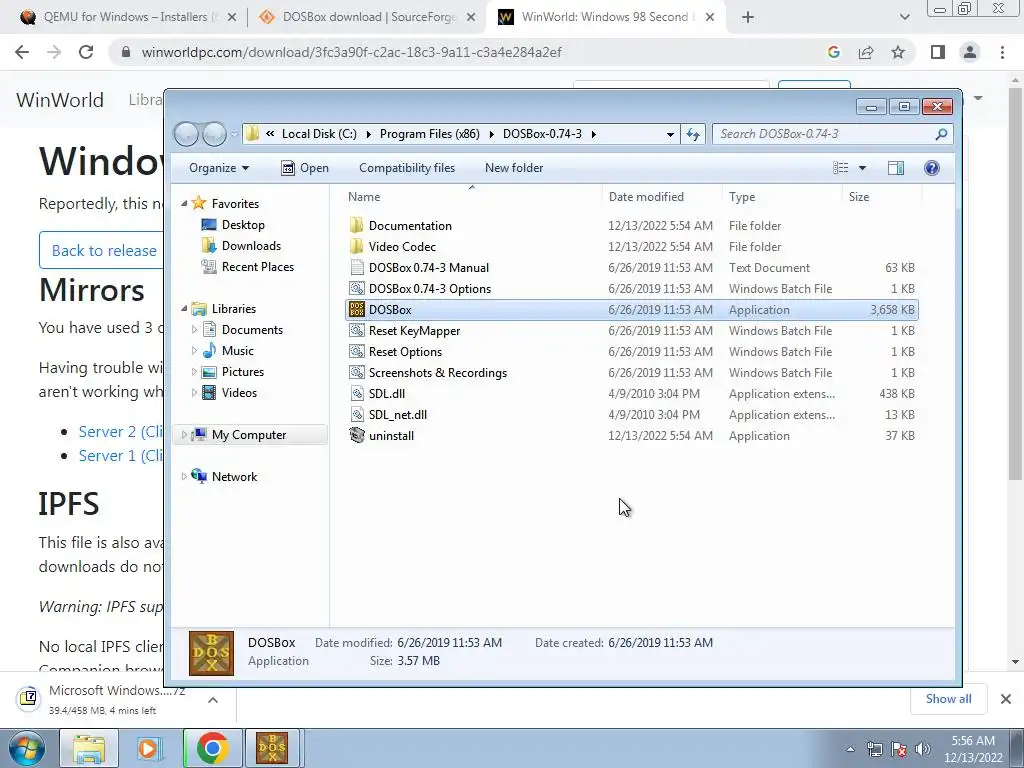The height and width of the screenshot is (768, 1024).
Task: Click volume icon in system tray
Action: pos(923,749)
